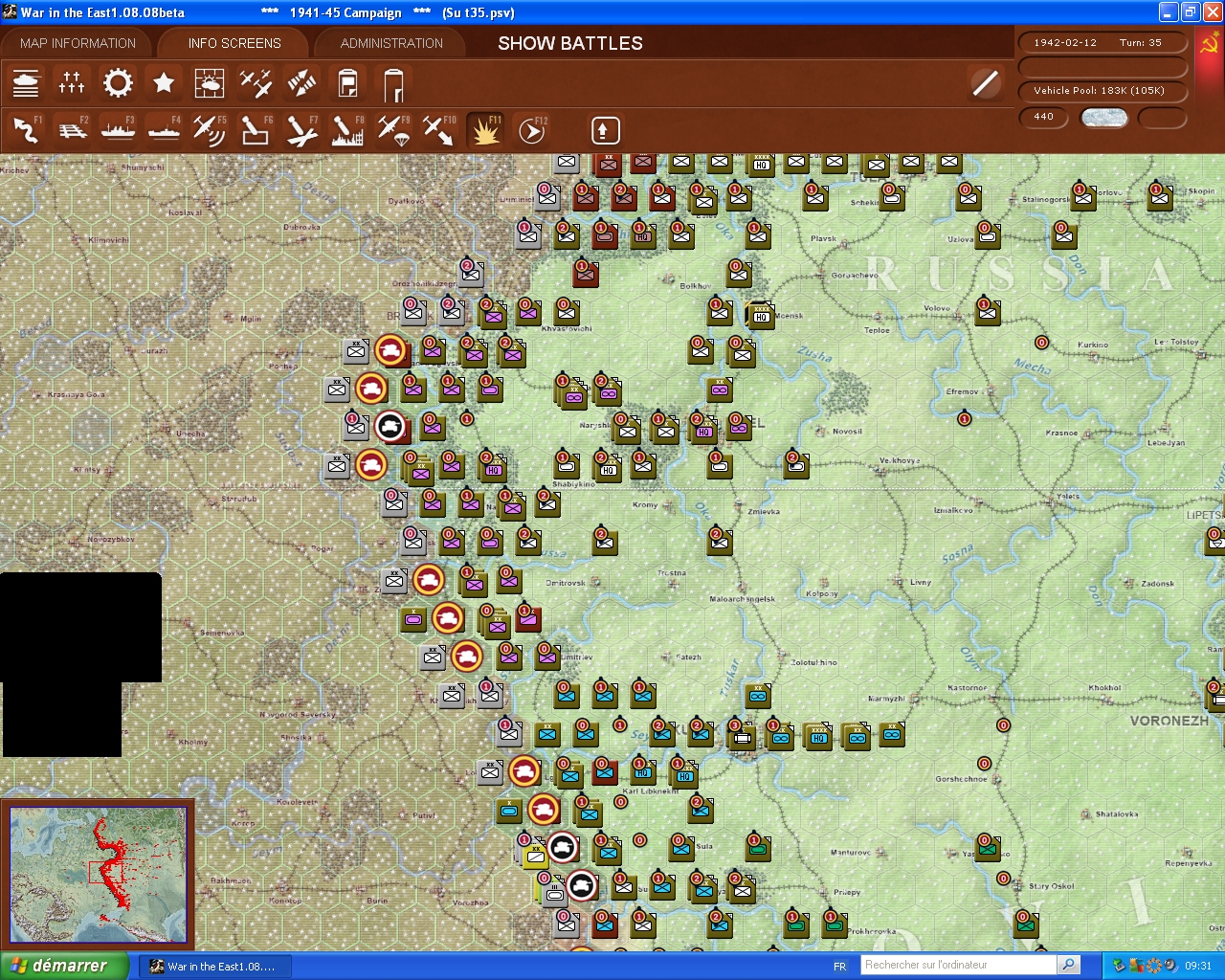Click the taskbar search magnifier button
This screenshot has height=980, width=1225.
tap(1069, 965)
